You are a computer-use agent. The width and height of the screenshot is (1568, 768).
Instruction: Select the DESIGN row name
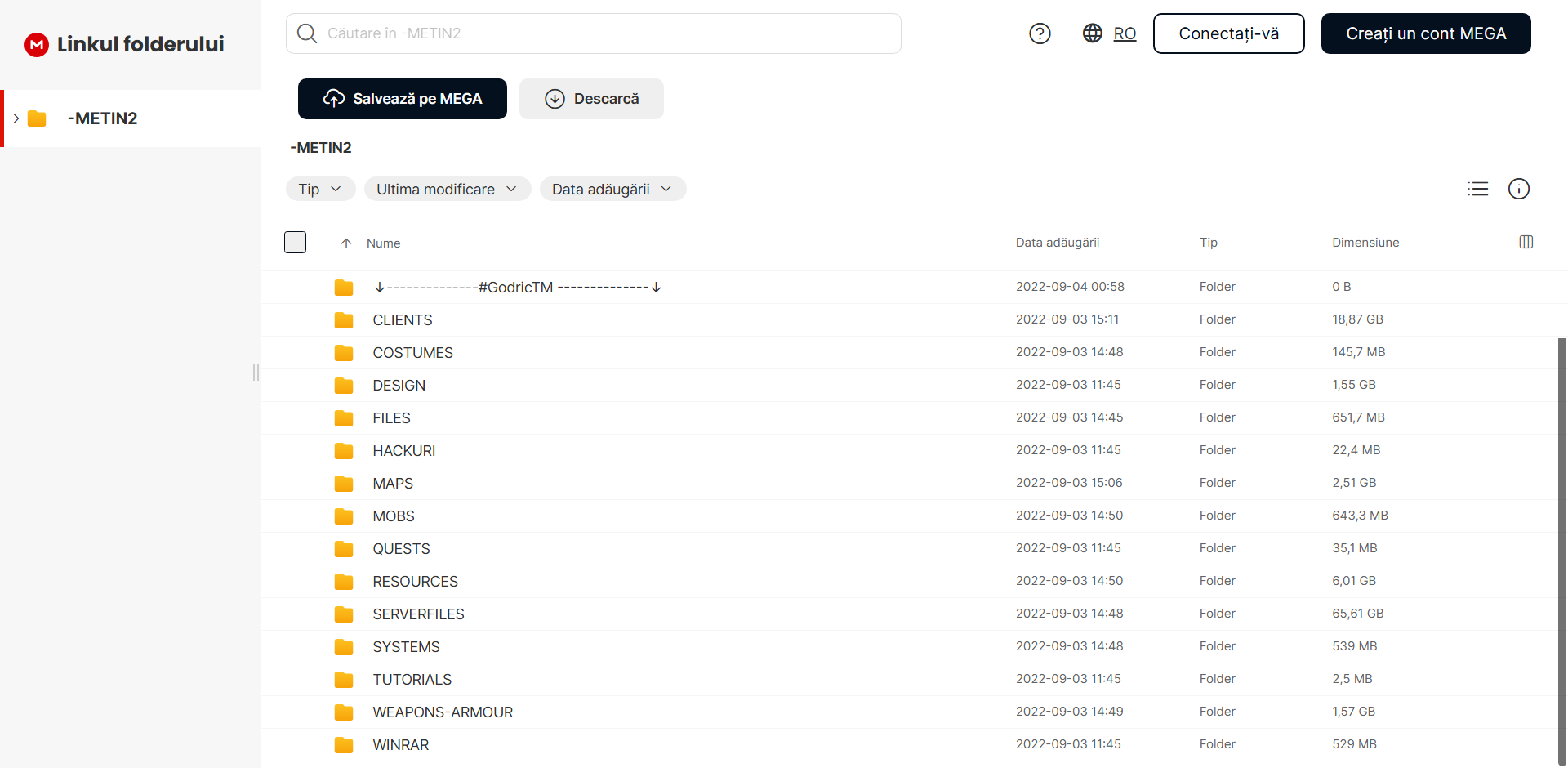399,386
